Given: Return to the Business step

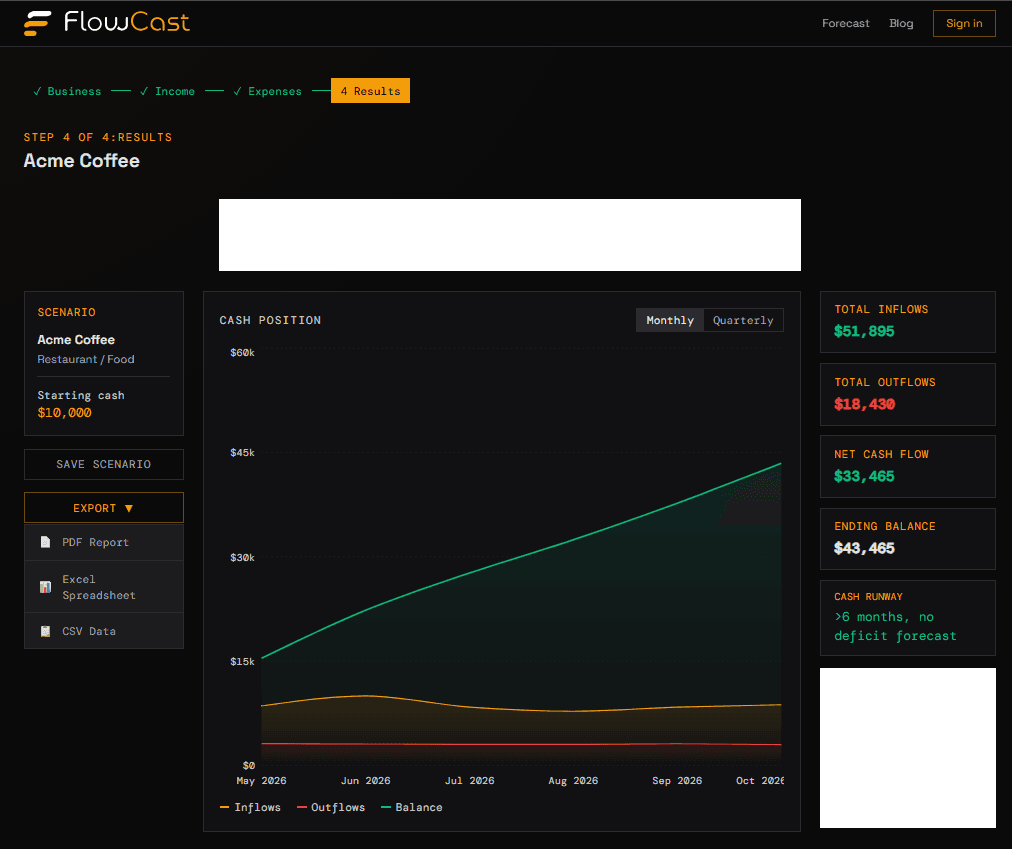Looking at the screenshot, I should point(67,91).
